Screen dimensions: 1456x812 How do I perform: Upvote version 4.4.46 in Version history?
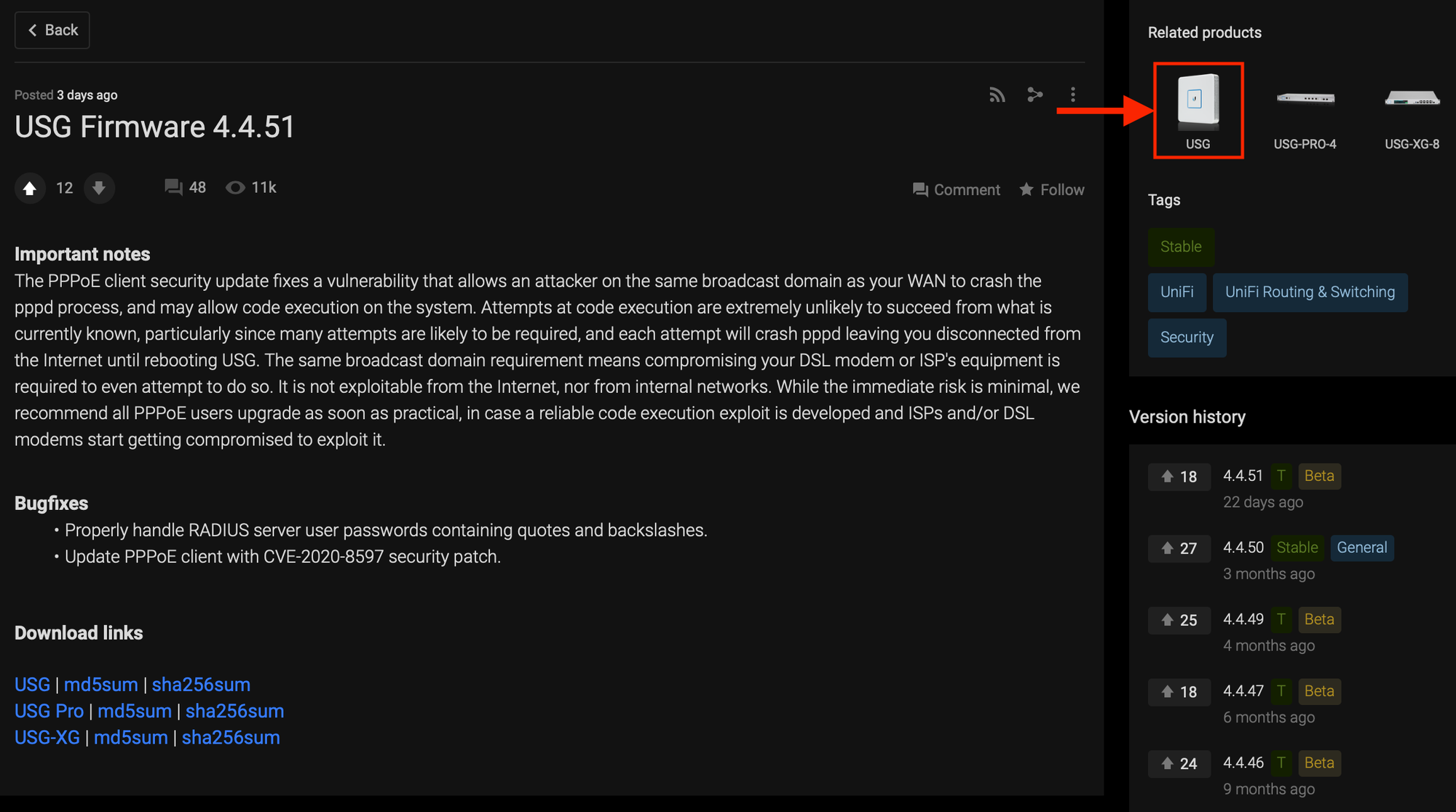[x=1179, y=764]
